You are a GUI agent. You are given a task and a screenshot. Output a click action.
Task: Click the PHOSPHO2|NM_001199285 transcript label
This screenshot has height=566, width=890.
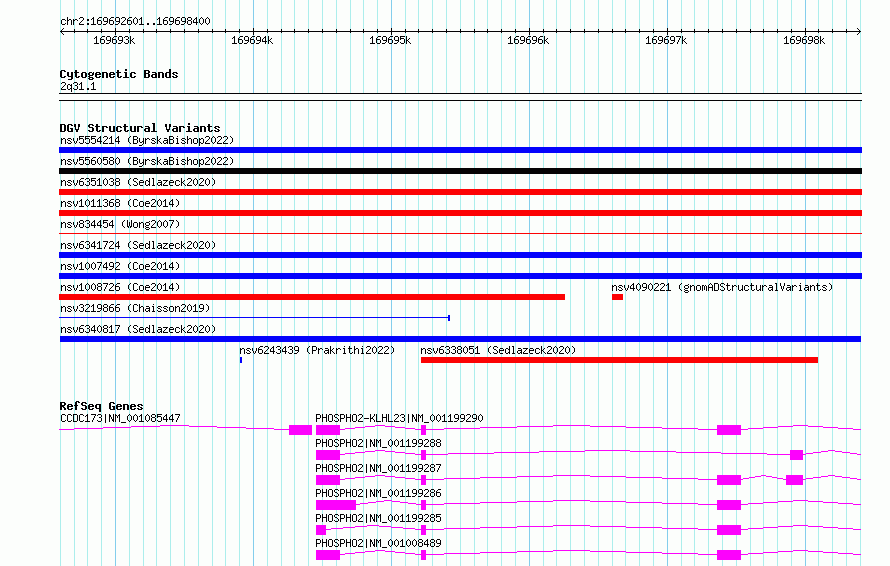(x=379, y=518)
